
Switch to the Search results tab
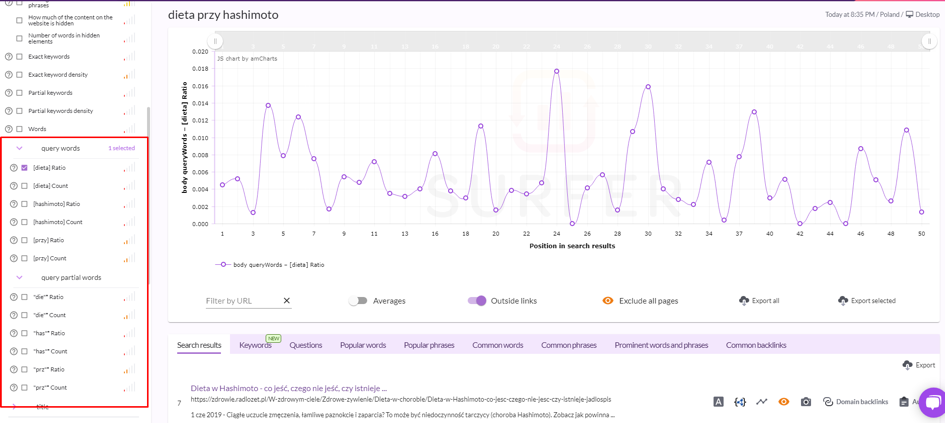[x=199, y=345]
